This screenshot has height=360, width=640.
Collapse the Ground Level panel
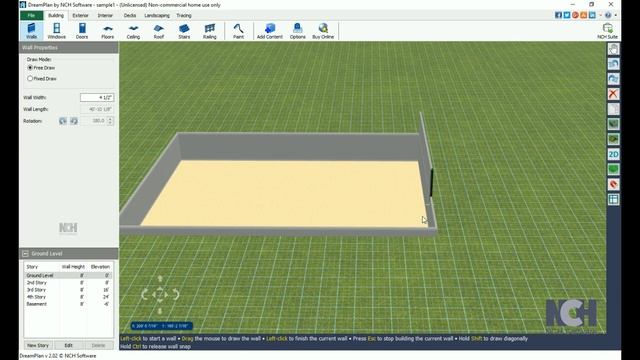[x=25, y=253]
